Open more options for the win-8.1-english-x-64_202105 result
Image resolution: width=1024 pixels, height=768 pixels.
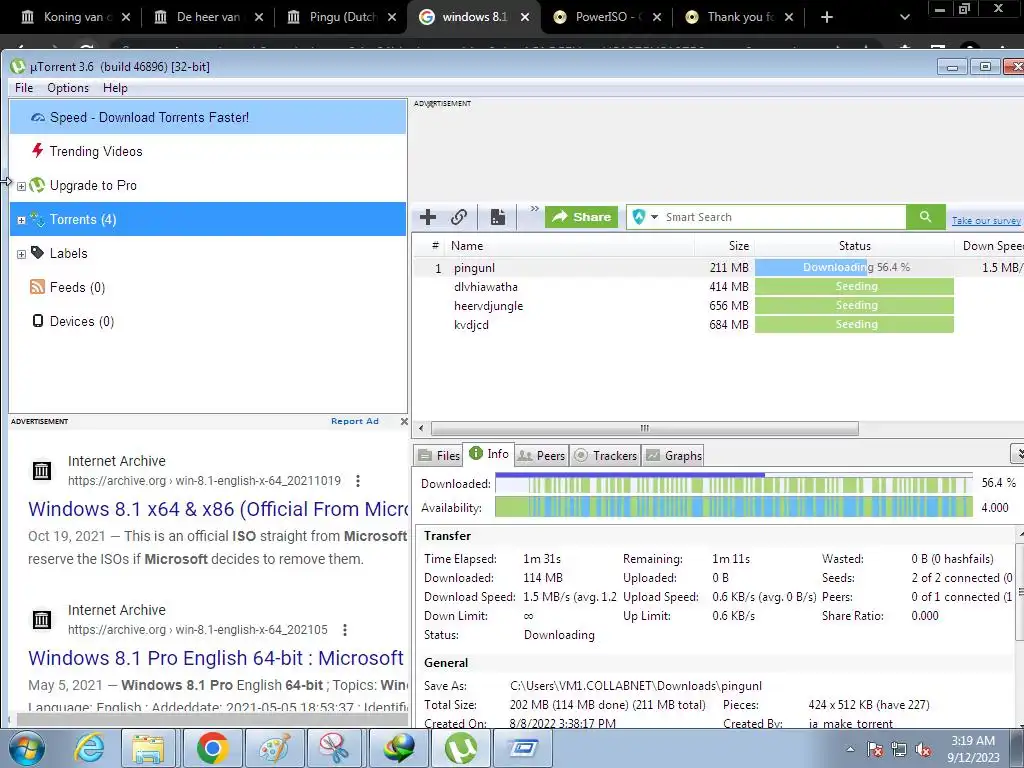point(345,630)
